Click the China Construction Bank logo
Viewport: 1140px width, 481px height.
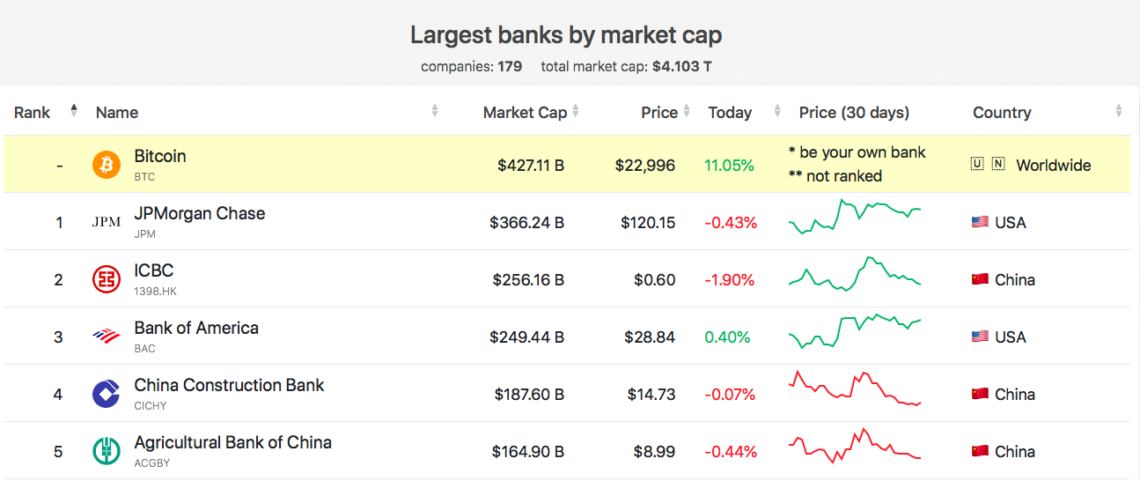tap(106, 394)
